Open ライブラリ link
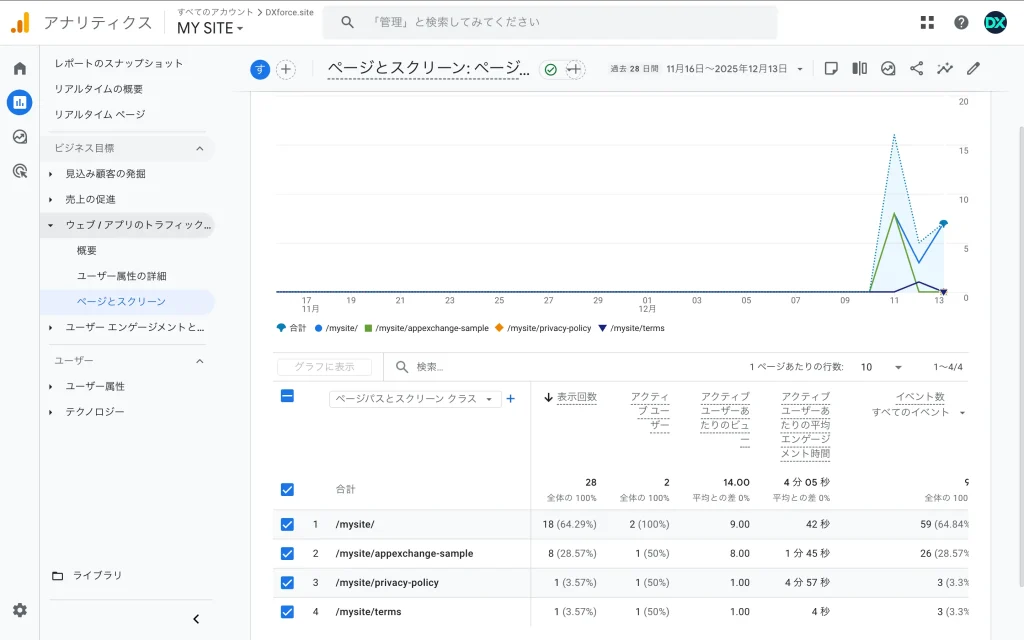Image resolution: width=1024 pixels, height=640 pixels. [x=97, y=575]
